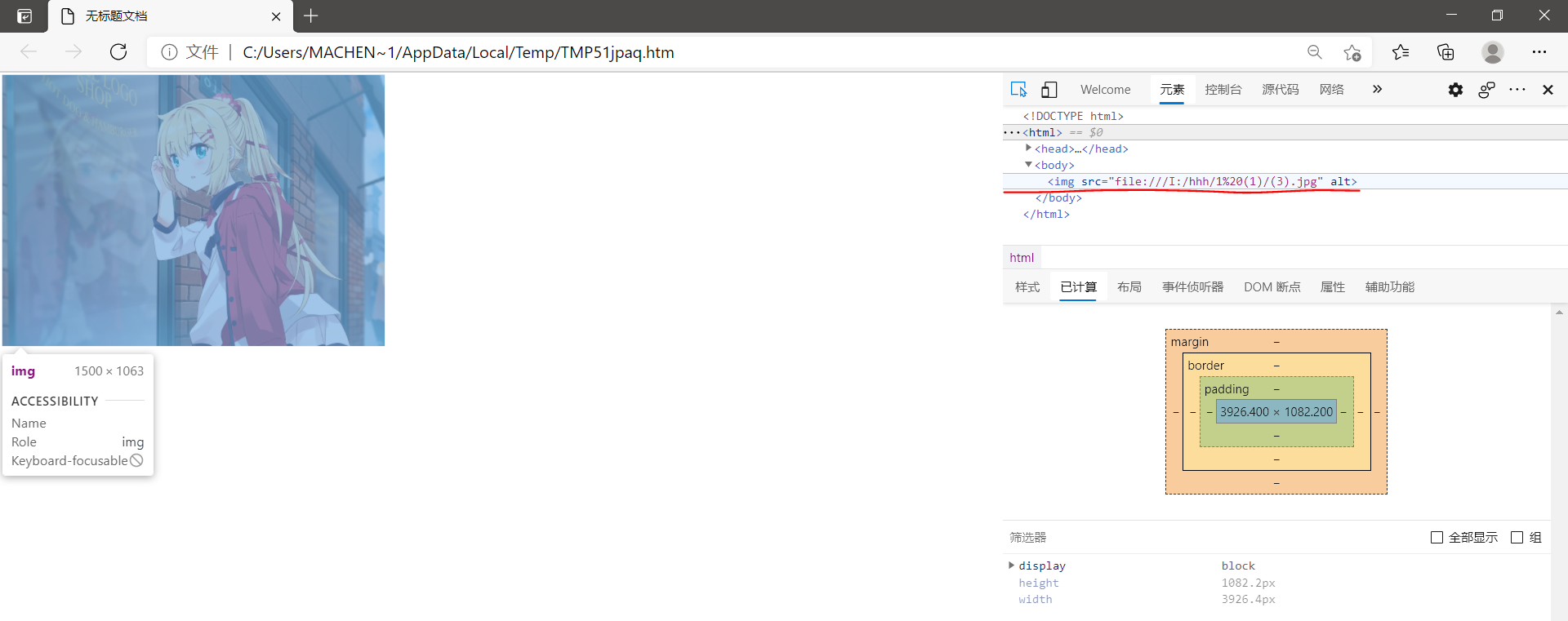Open the 属性 pane tab

(x=1333, y=287)
